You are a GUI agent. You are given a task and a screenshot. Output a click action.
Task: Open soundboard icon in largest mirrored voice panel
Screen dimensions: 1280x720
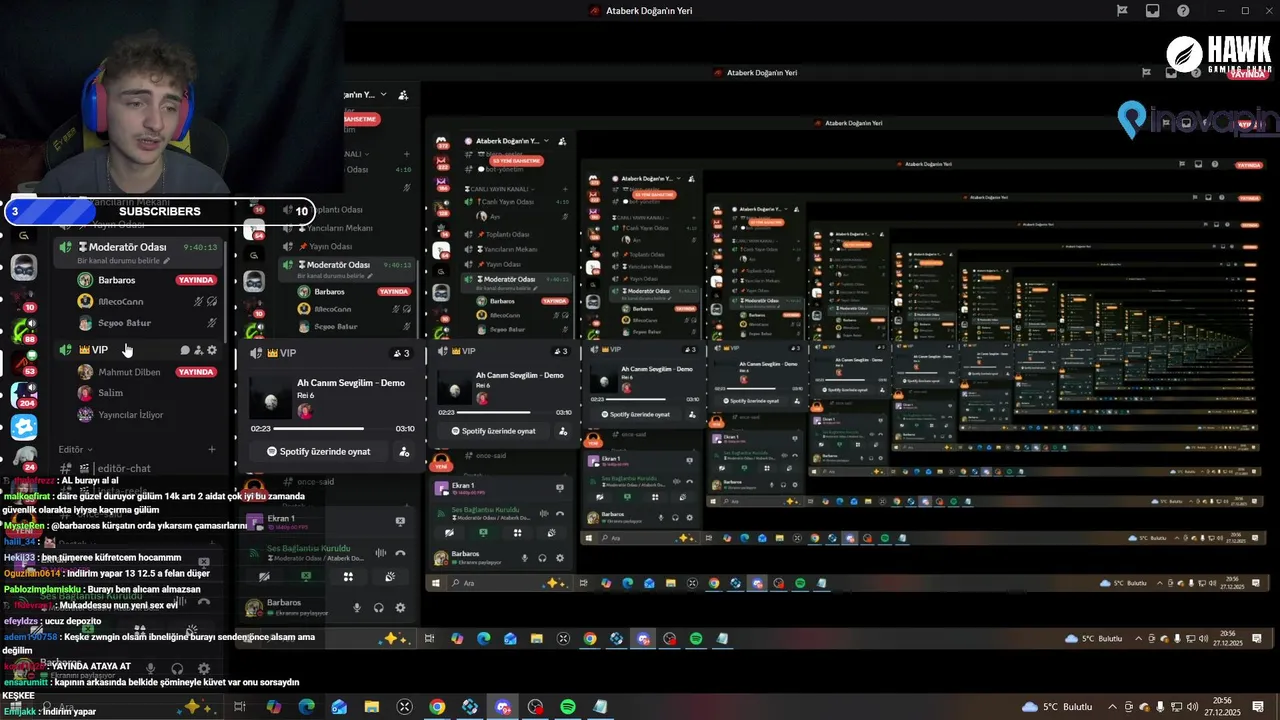click(x=390, y=577)
